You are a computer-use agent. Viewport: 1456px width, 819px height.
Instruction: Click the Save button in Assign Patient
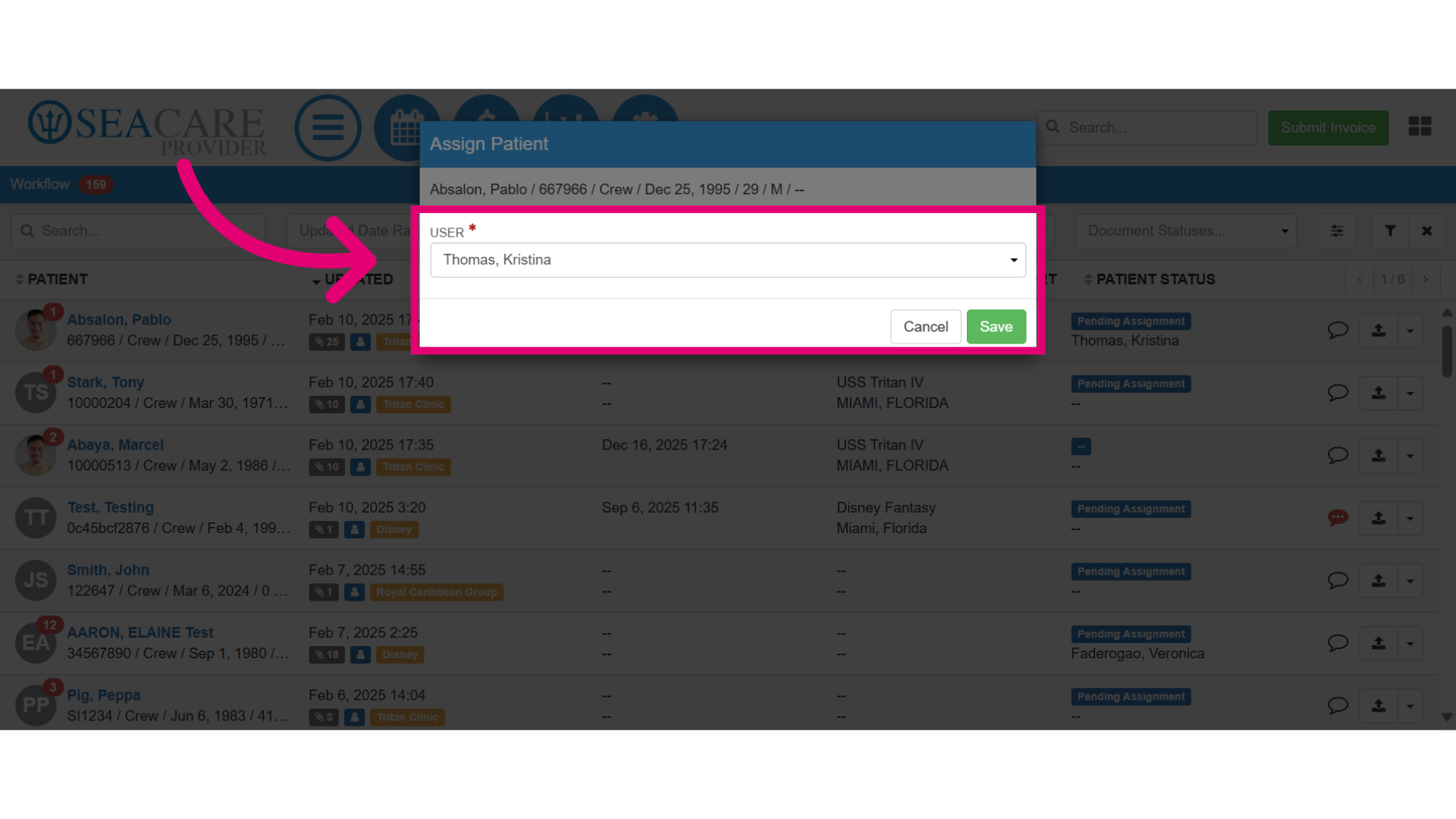(x=996, y=327)
